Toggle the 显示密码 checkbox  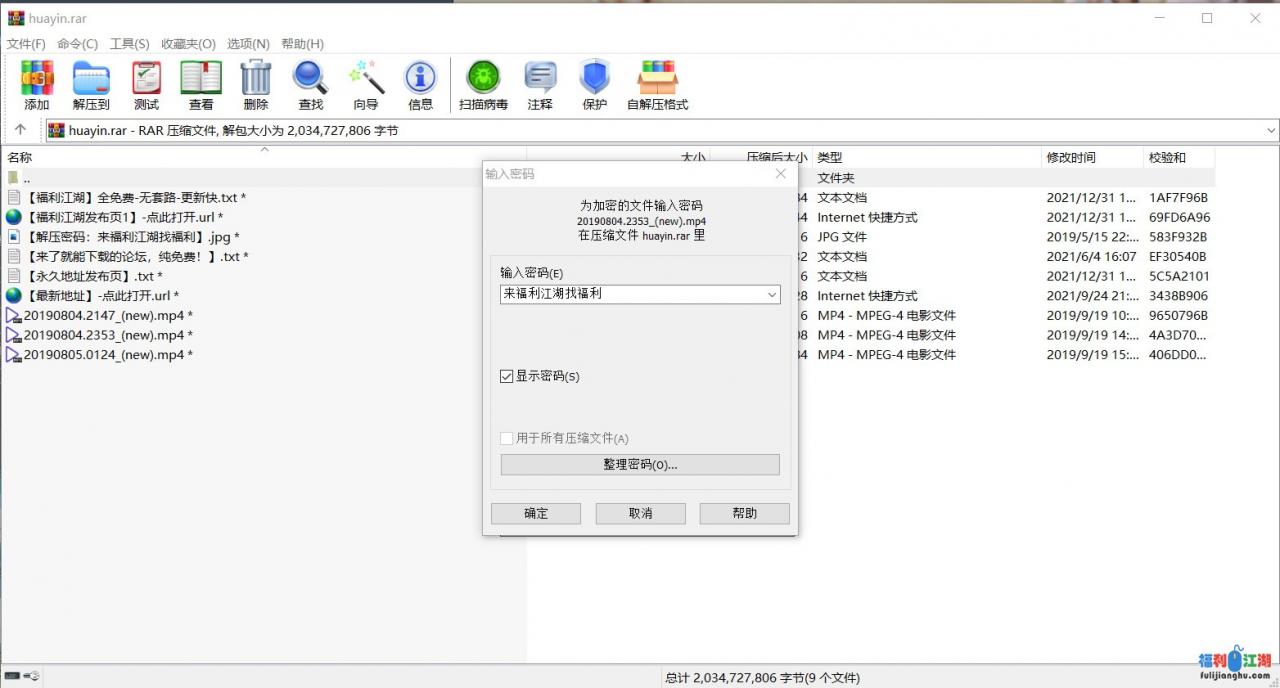coord(507,376)
